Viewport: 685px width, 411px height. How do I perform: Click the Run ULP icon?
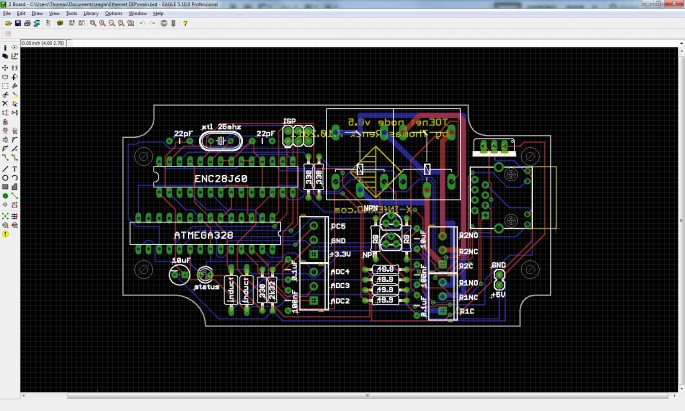[81, 23]
